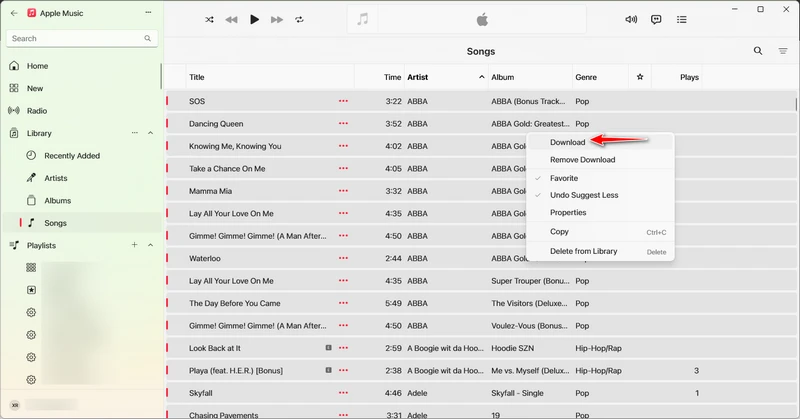Screen dimensions: 800x419
Task: Start playback with the play button
Action: click(x=254, y=19)
